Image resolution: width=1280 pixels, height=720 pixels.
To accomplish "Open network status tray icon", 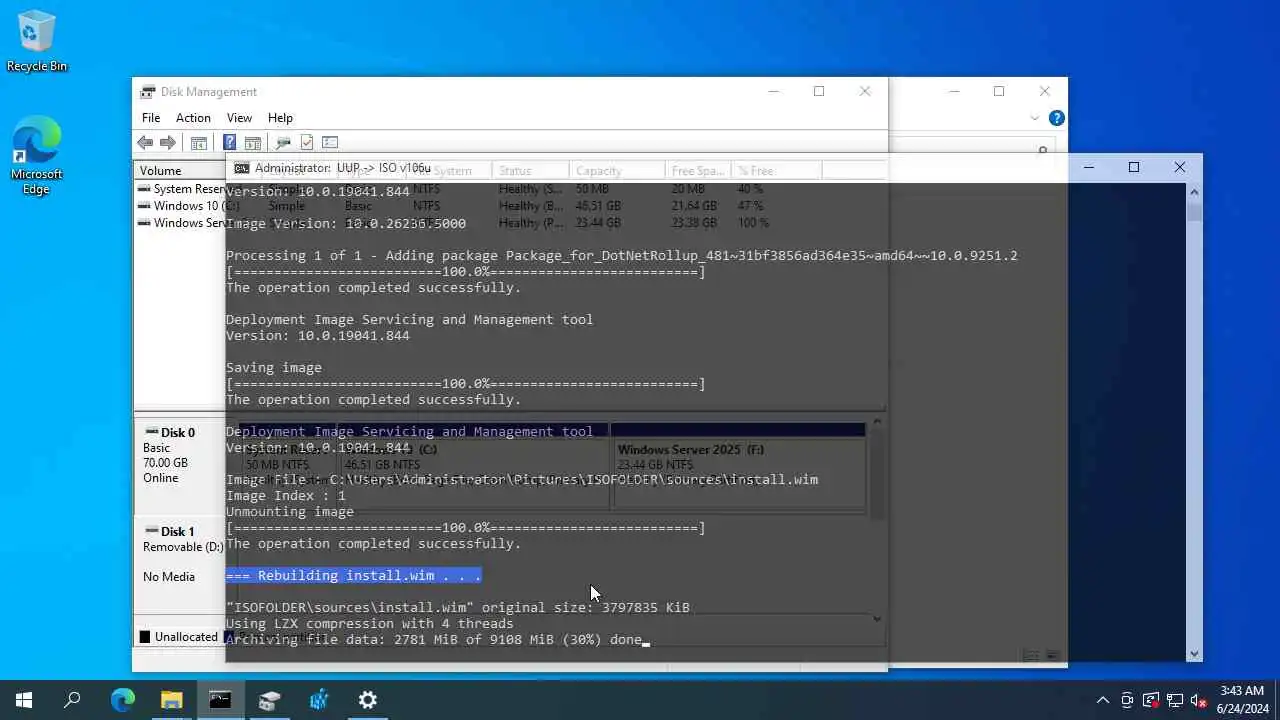I will coord(1175,700).
